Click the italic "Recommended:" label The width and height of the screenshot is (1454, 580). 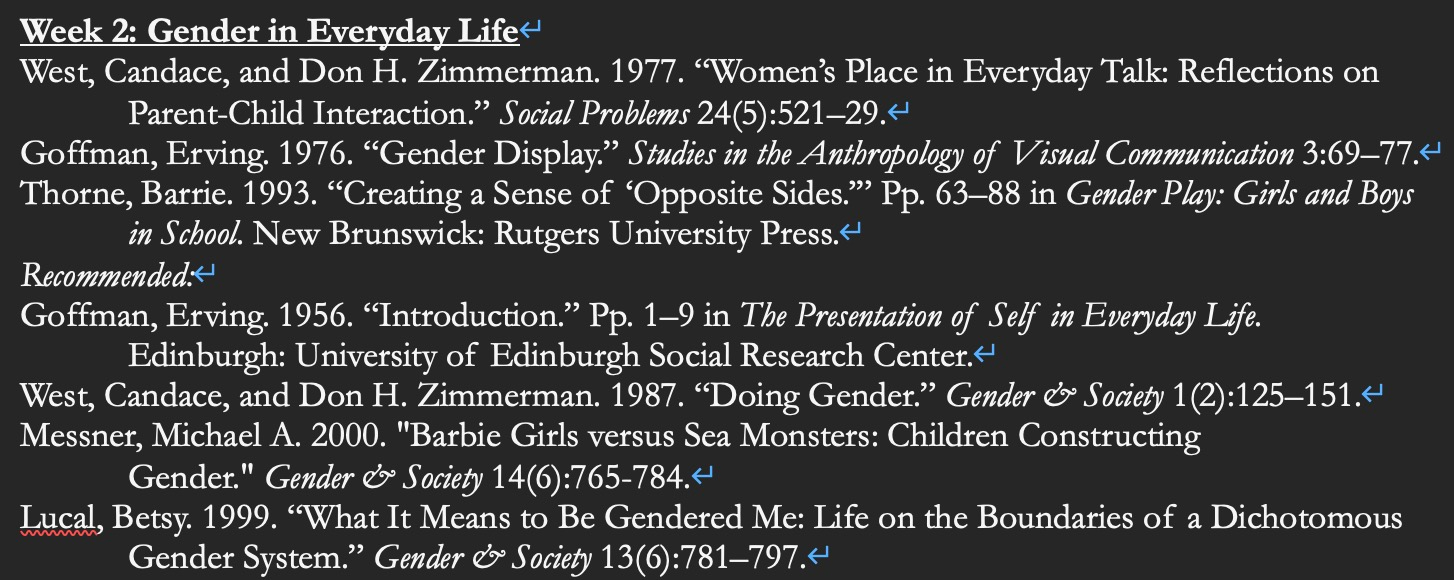[105, 274]
